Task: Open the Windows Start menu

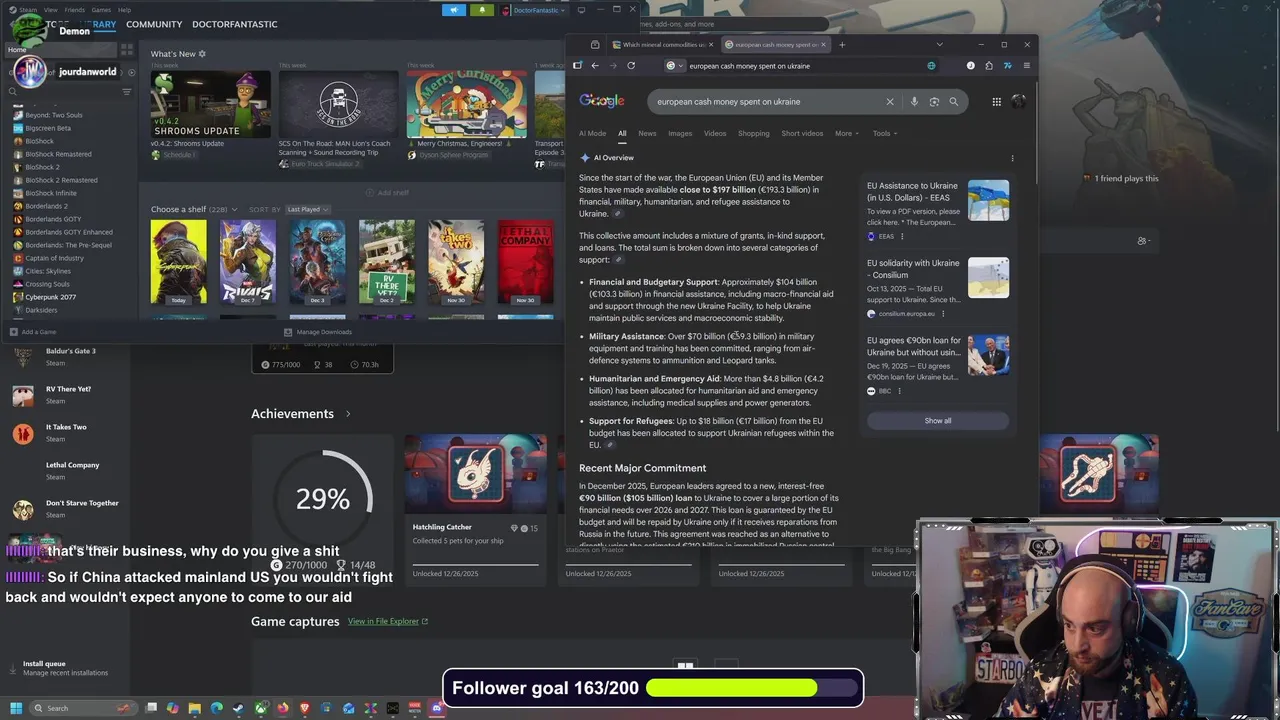Action: click(16, 708)
